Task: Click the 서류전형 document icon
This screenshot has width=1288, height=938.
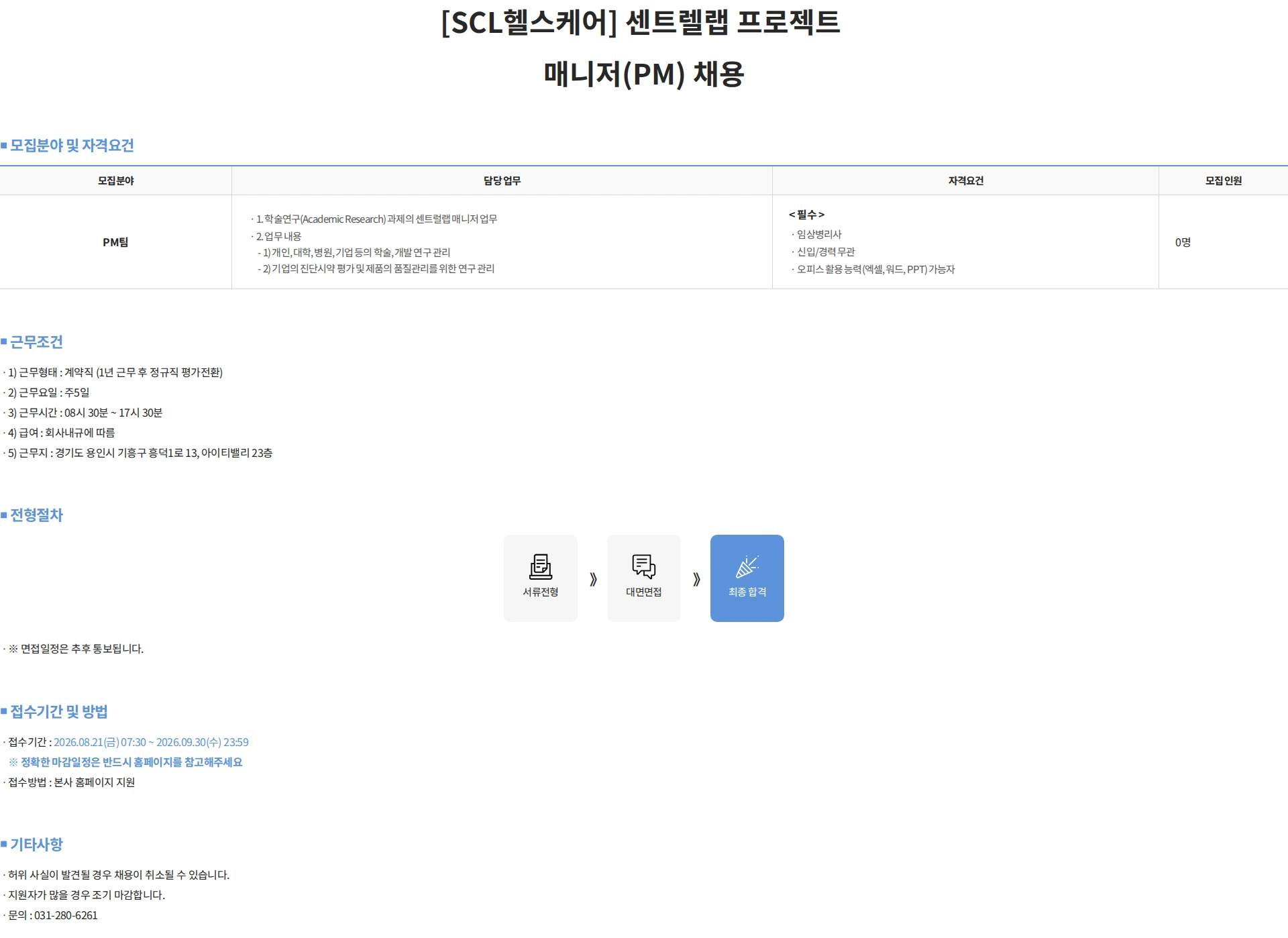Action: [541, 567]
